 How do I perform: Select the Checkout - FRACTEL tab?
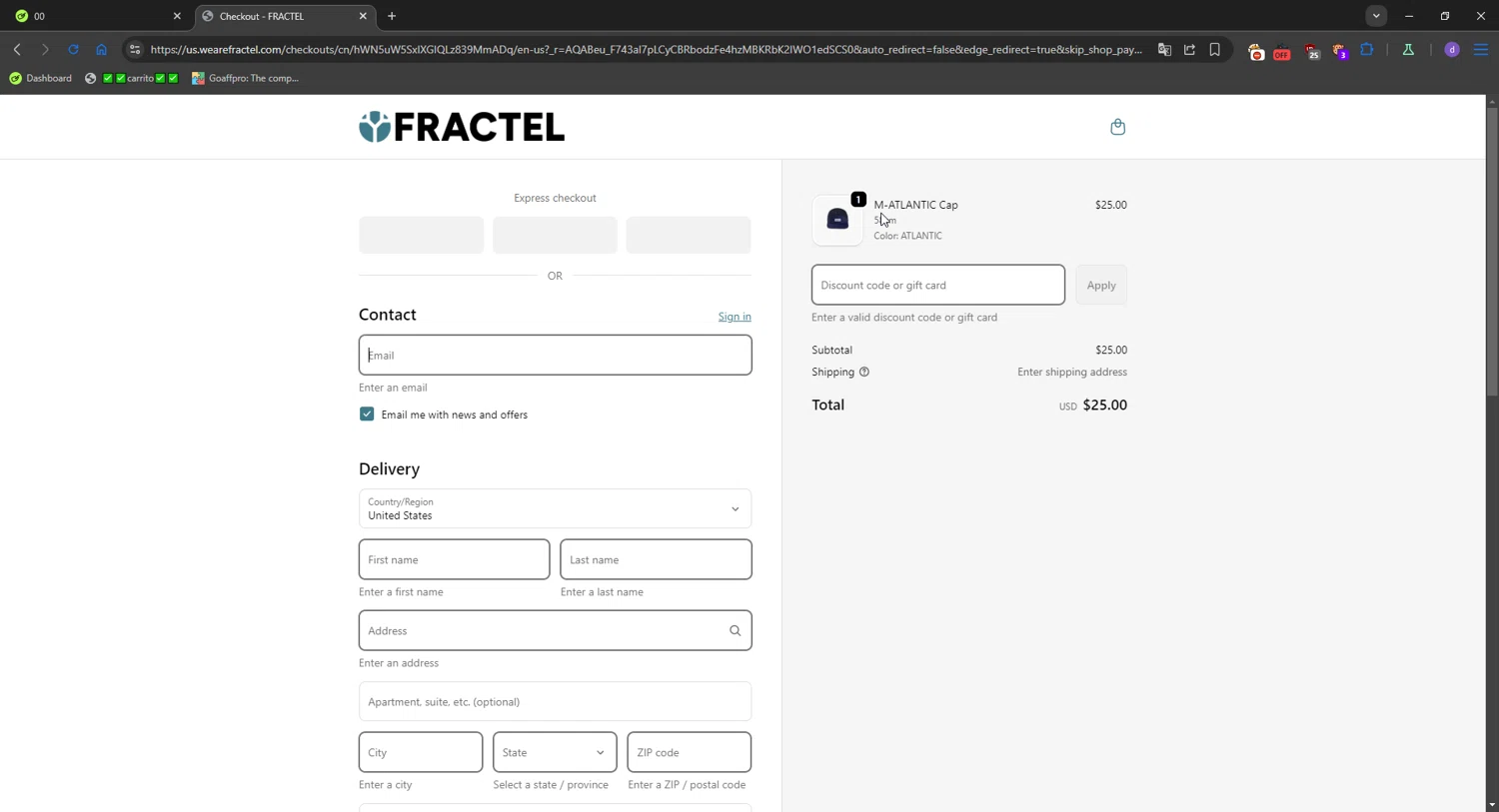click(285, 16)
